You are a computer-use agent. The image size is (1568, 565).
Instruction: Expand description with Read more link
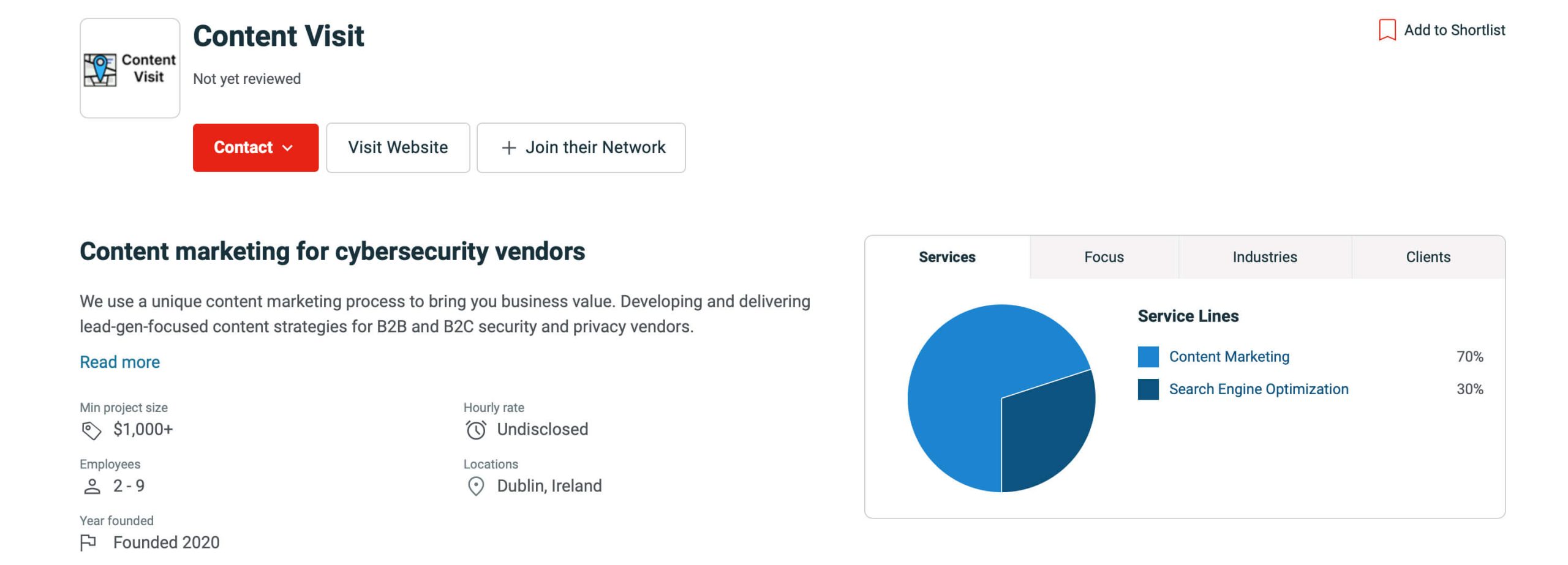119,362
